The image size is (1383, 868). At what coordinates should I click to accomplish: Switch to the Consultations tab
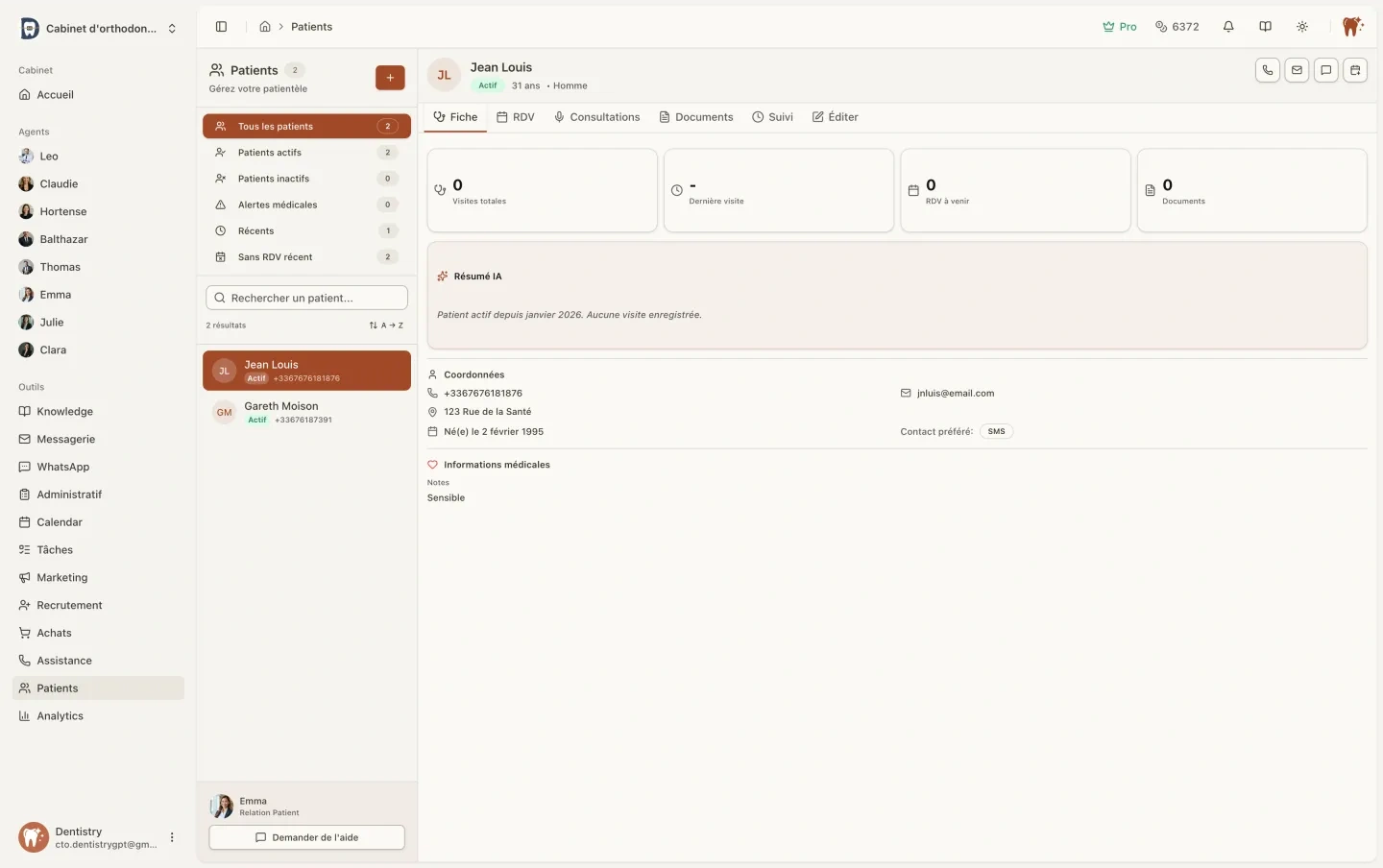pos(596,117)
